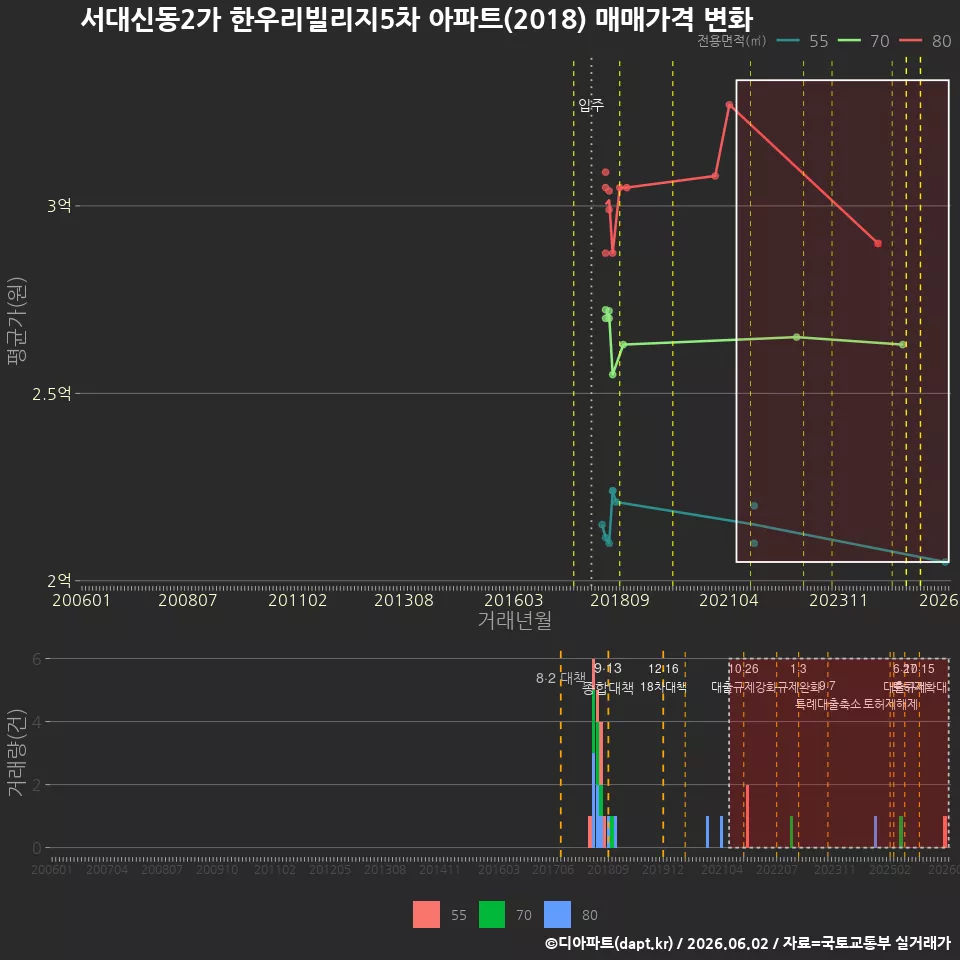Click 201809 on the price chart x-axis
Image resolution: width=960 pixels, height=960 pixels.
coord(620,600)
